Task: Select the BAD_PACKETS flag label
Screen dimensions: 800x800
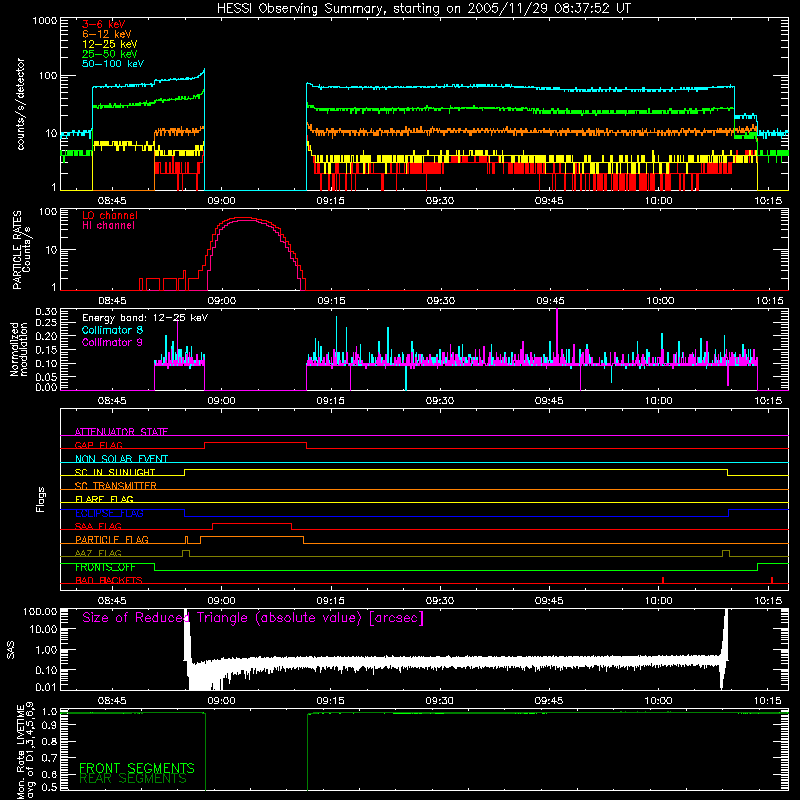Action: pos(109,580)
